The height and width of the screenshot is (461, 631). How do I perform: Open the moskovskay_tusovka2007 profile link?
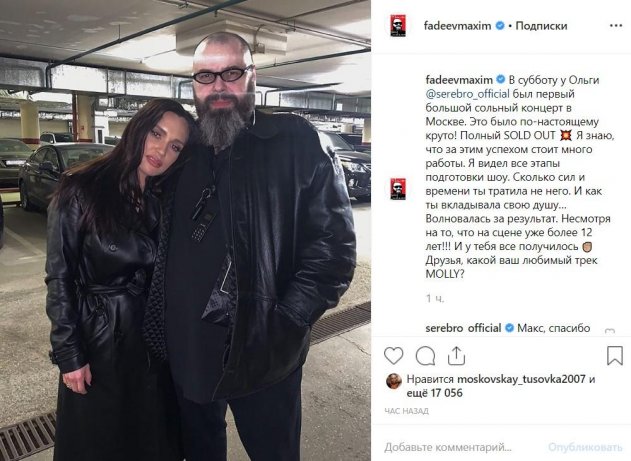521,379
